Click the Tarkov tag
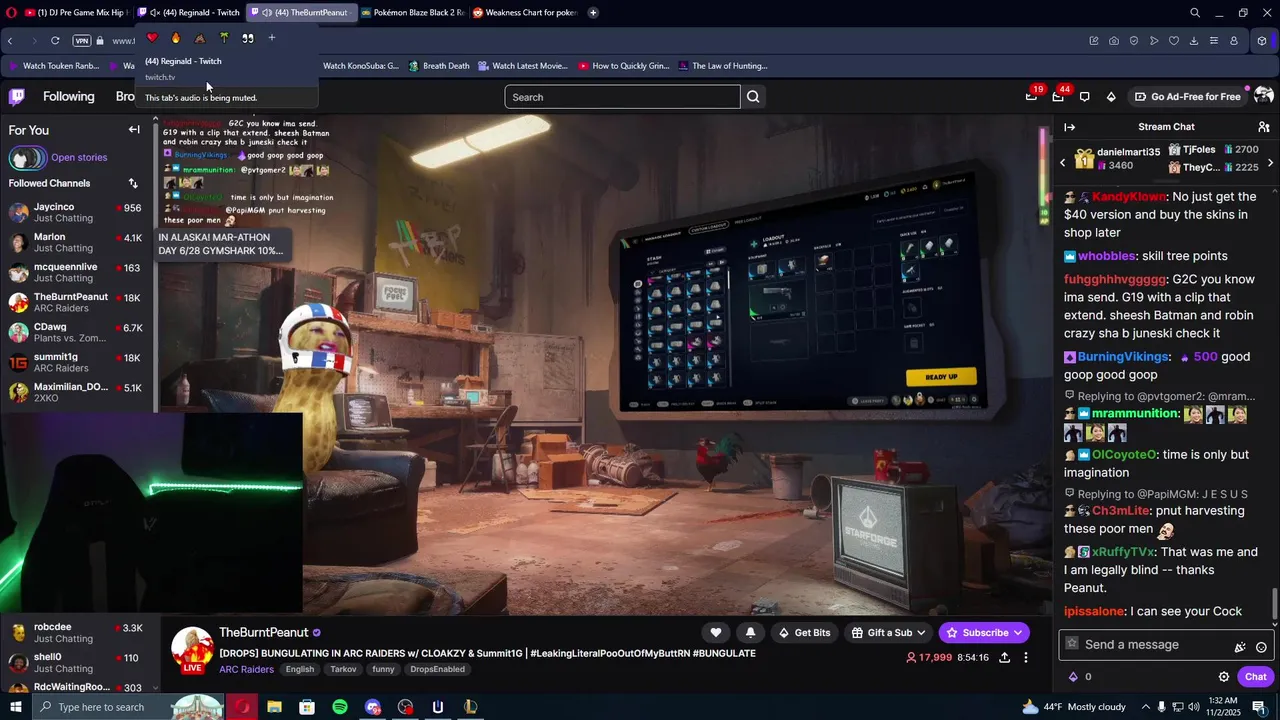The height and width of the screenshot is (720, 1280). pos(343,670)
